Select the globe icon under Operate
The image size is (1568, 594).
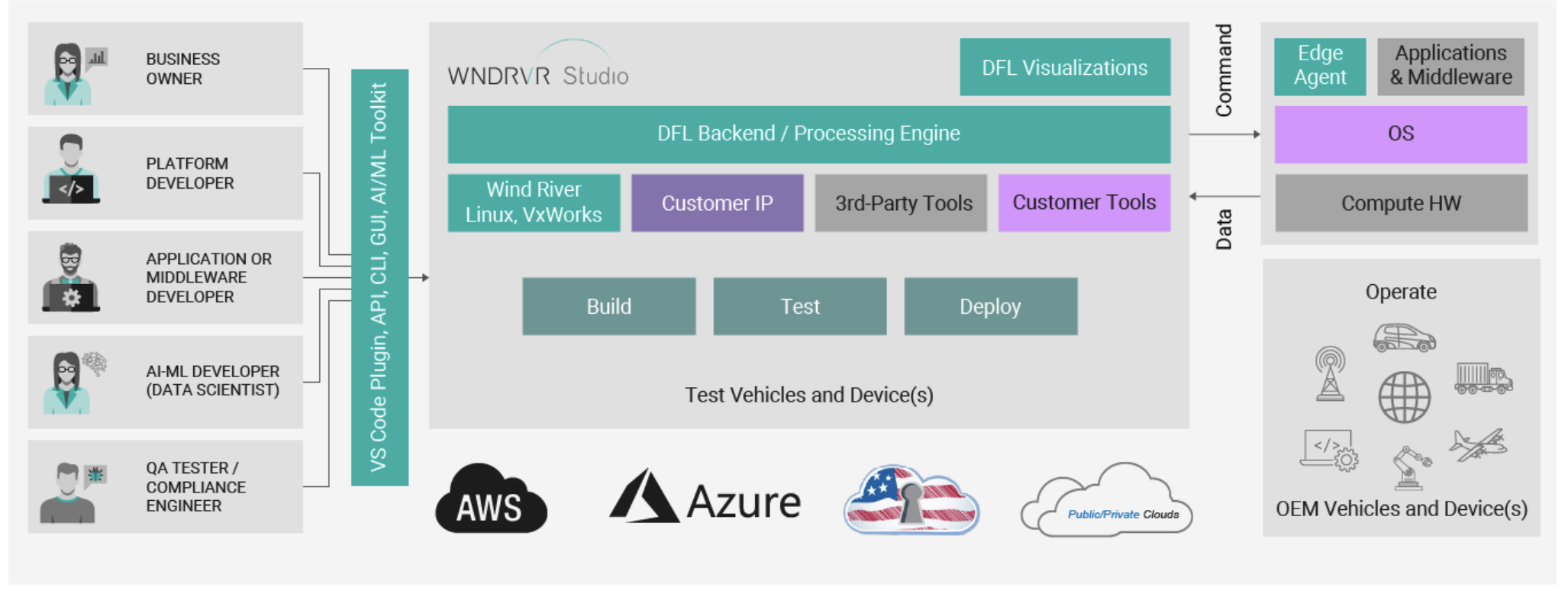1403,397
